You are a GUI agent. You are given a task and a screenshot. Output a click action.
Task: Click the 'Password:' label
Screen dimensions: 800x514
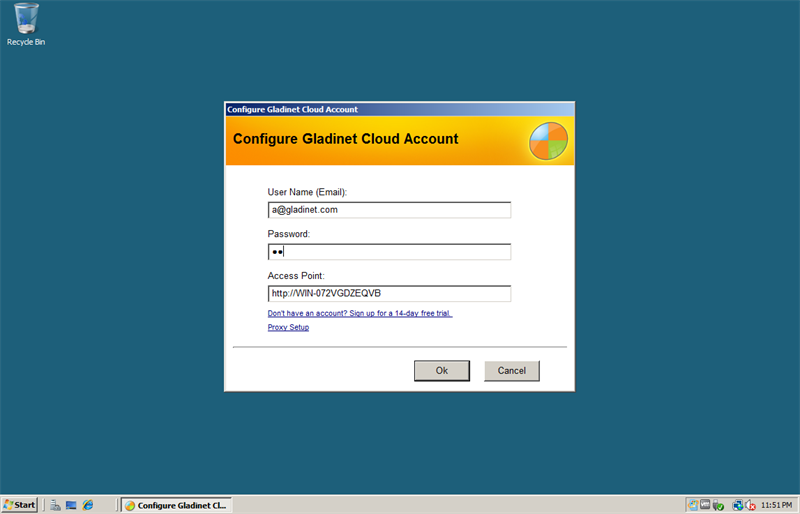point(289,234)
